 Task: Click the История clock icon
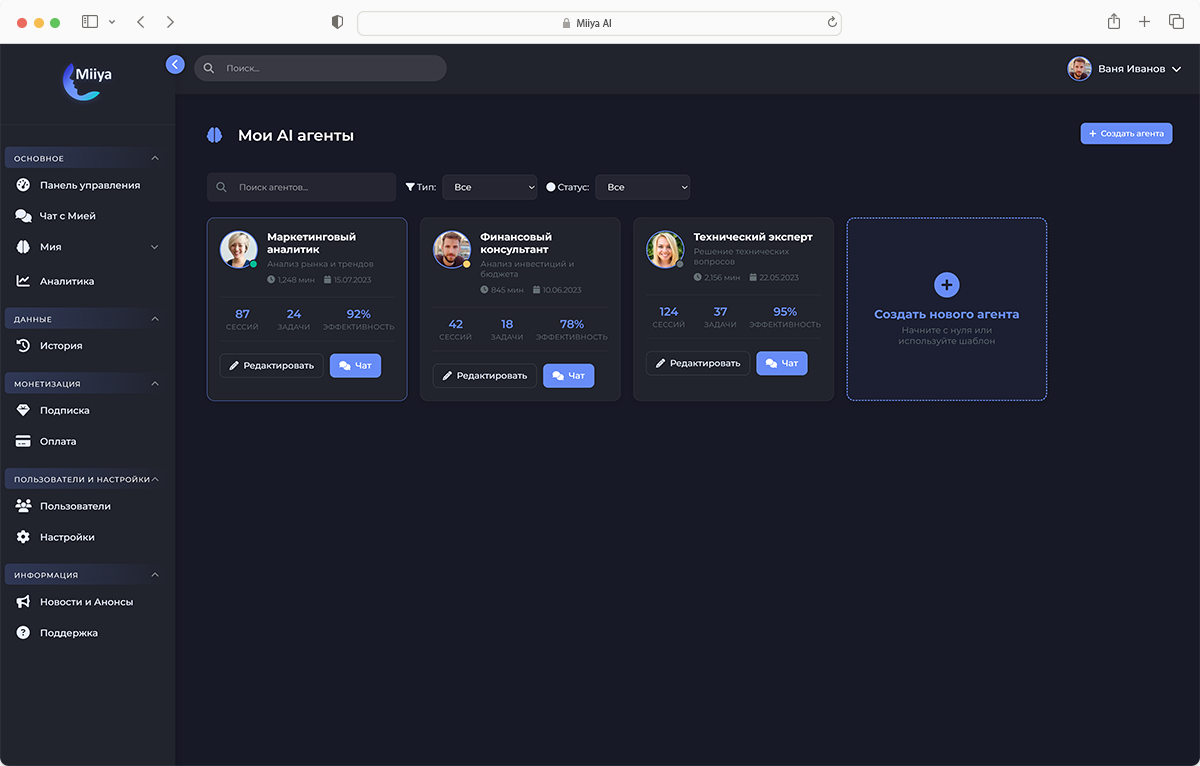click(22, 345)
